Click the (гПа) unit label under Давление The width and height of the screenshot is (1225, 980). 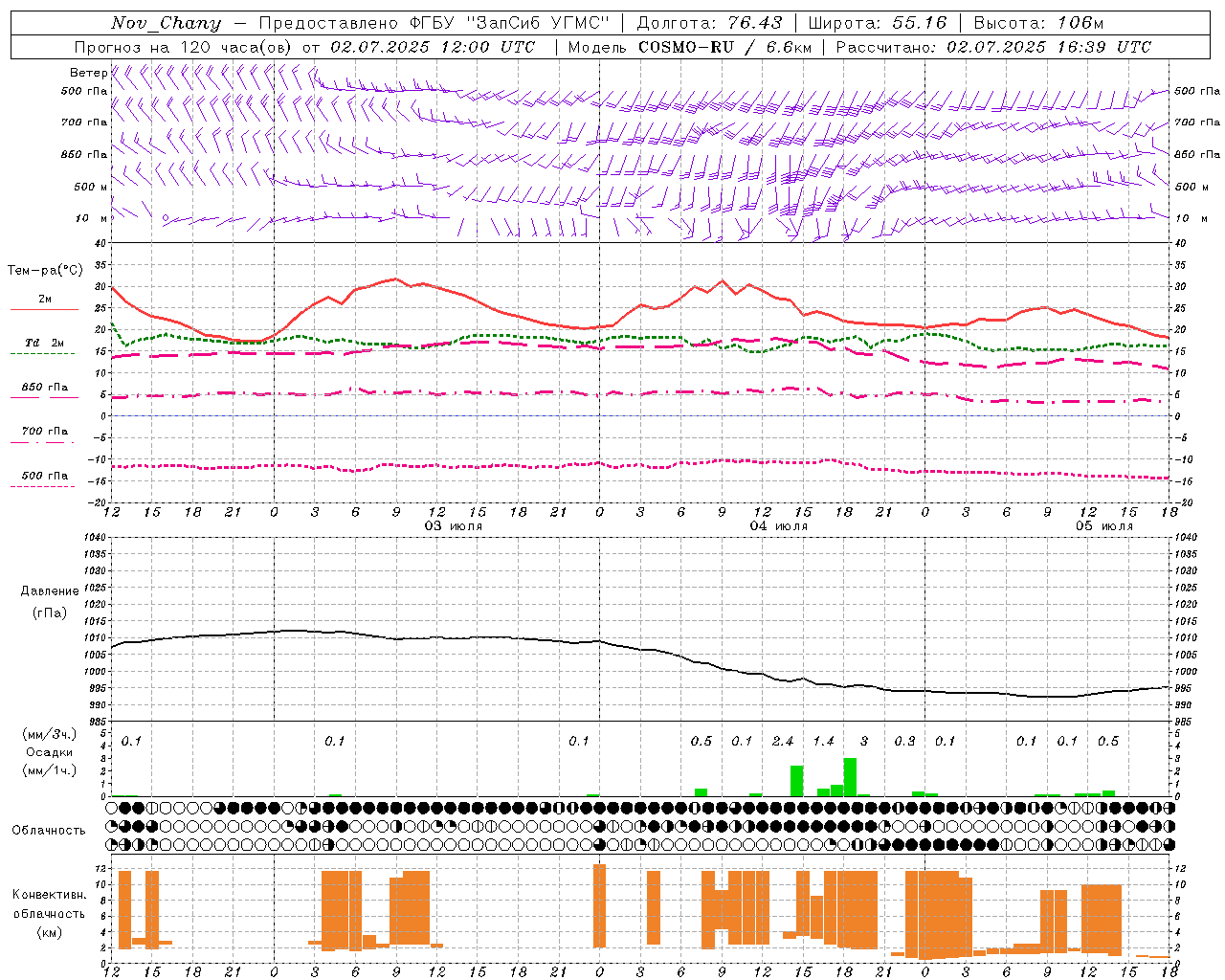point(50,613)
